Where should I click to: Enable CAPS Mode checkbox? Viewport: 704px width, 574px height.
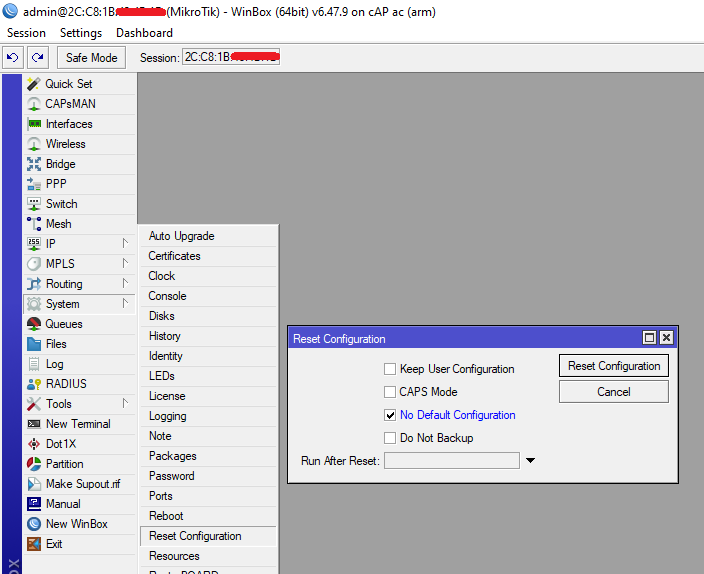click(x=390, y=392)
